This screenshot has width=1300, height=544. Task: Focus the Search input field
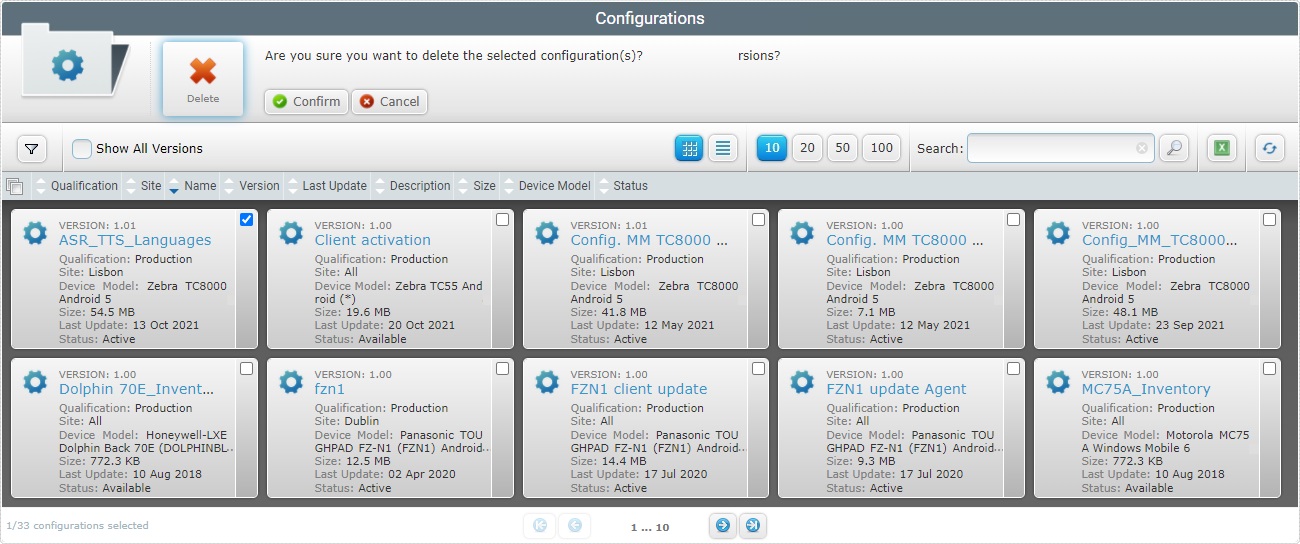pos(1052,148)
